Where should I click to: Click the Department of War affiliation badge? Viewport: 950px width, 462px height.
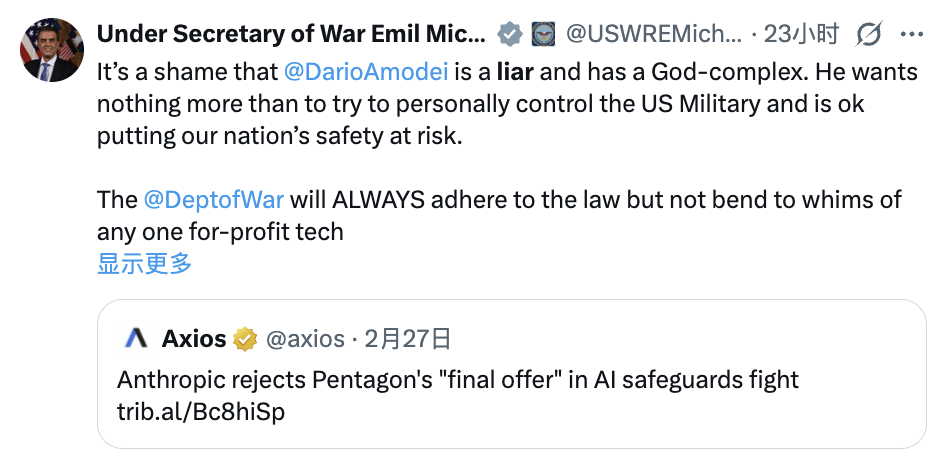click(x=542, y=35)
